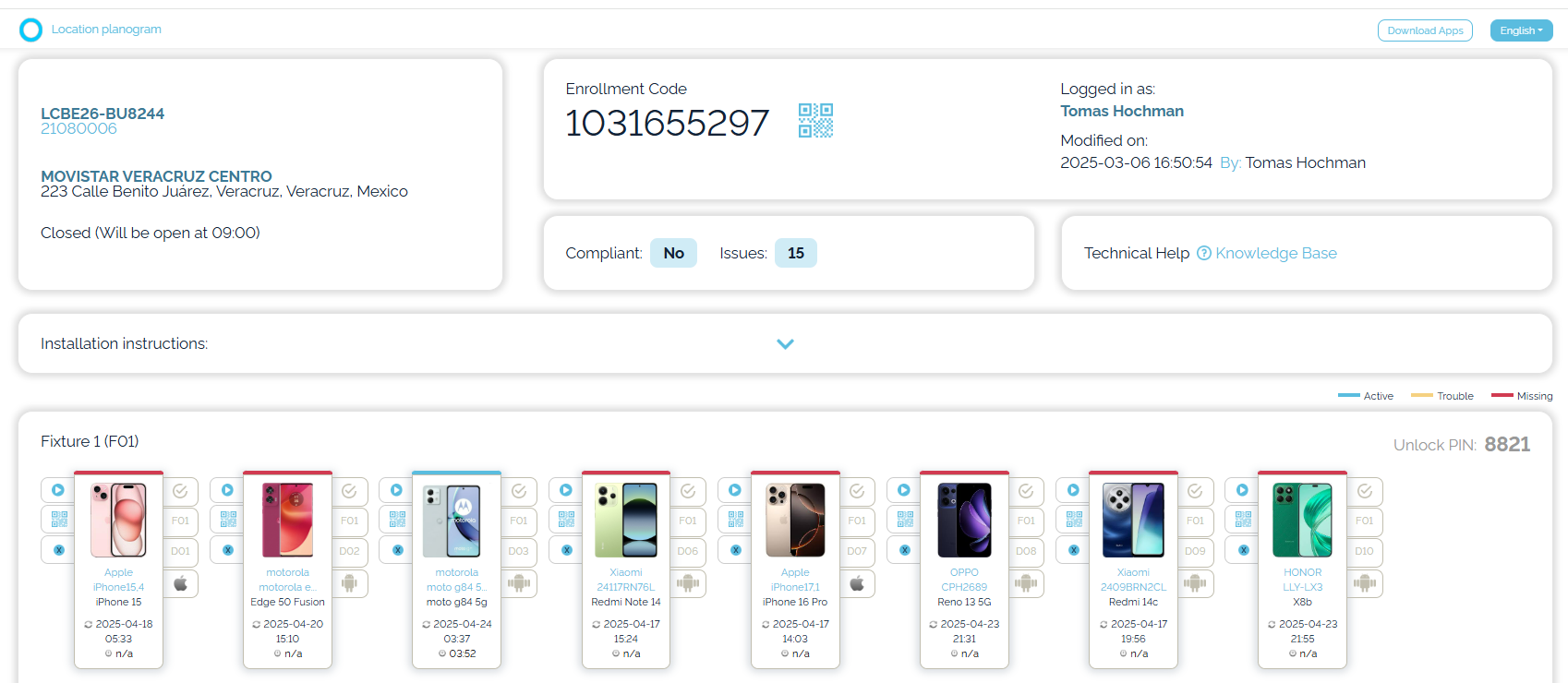Click the MOVISTAR VERACRUZ CENTRO store name
Viewport: 1568px width, 683px height.
(x=156, y=176)
